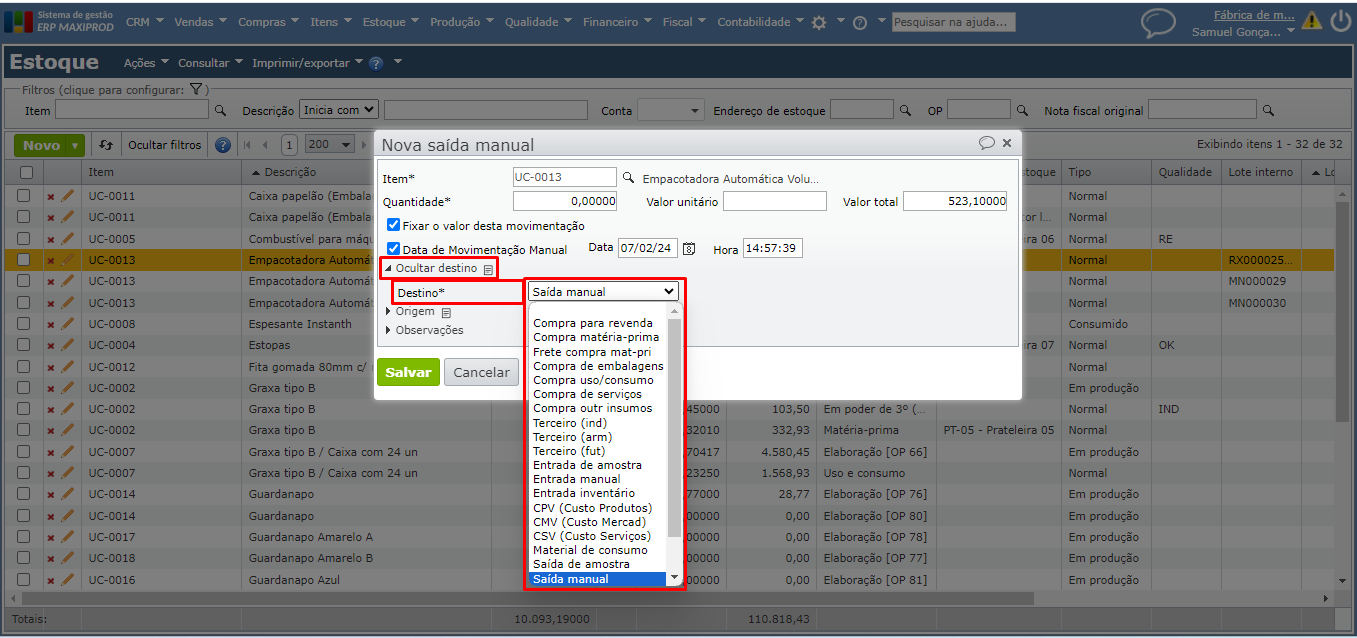
Task: Click the warning triangle alert icon
Action: click(1312, 21)
